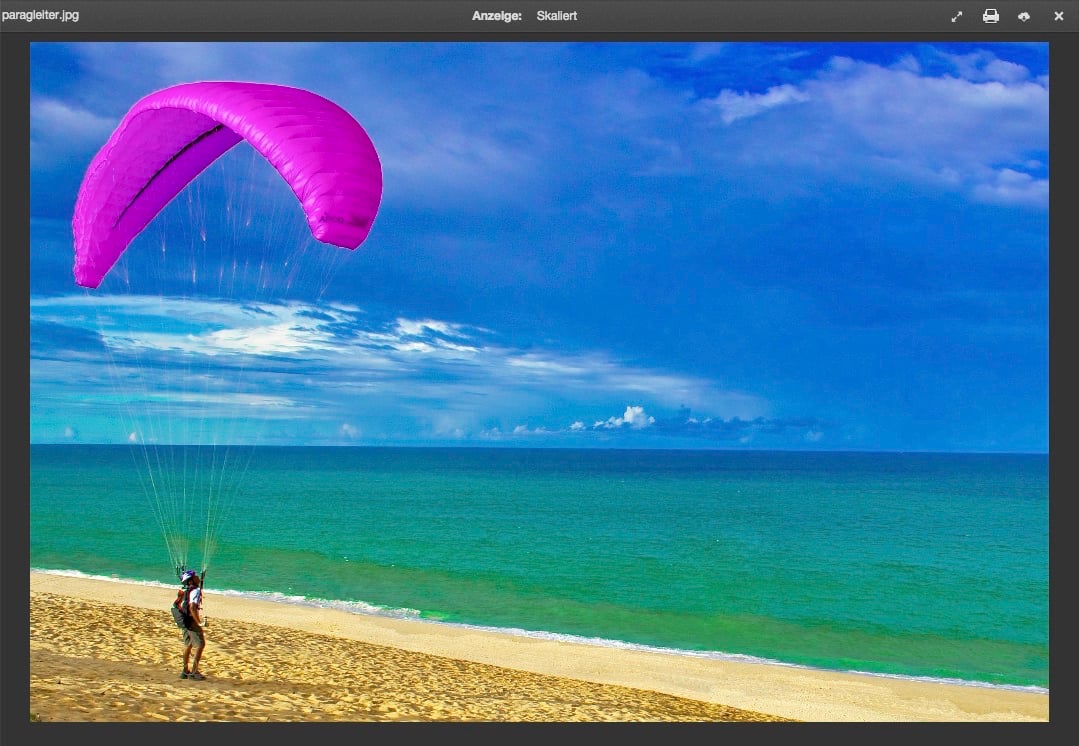Viewport: 1079px width, 746px height.
Task: Click the sea horizon line in photo
Action: click(540, 448)
